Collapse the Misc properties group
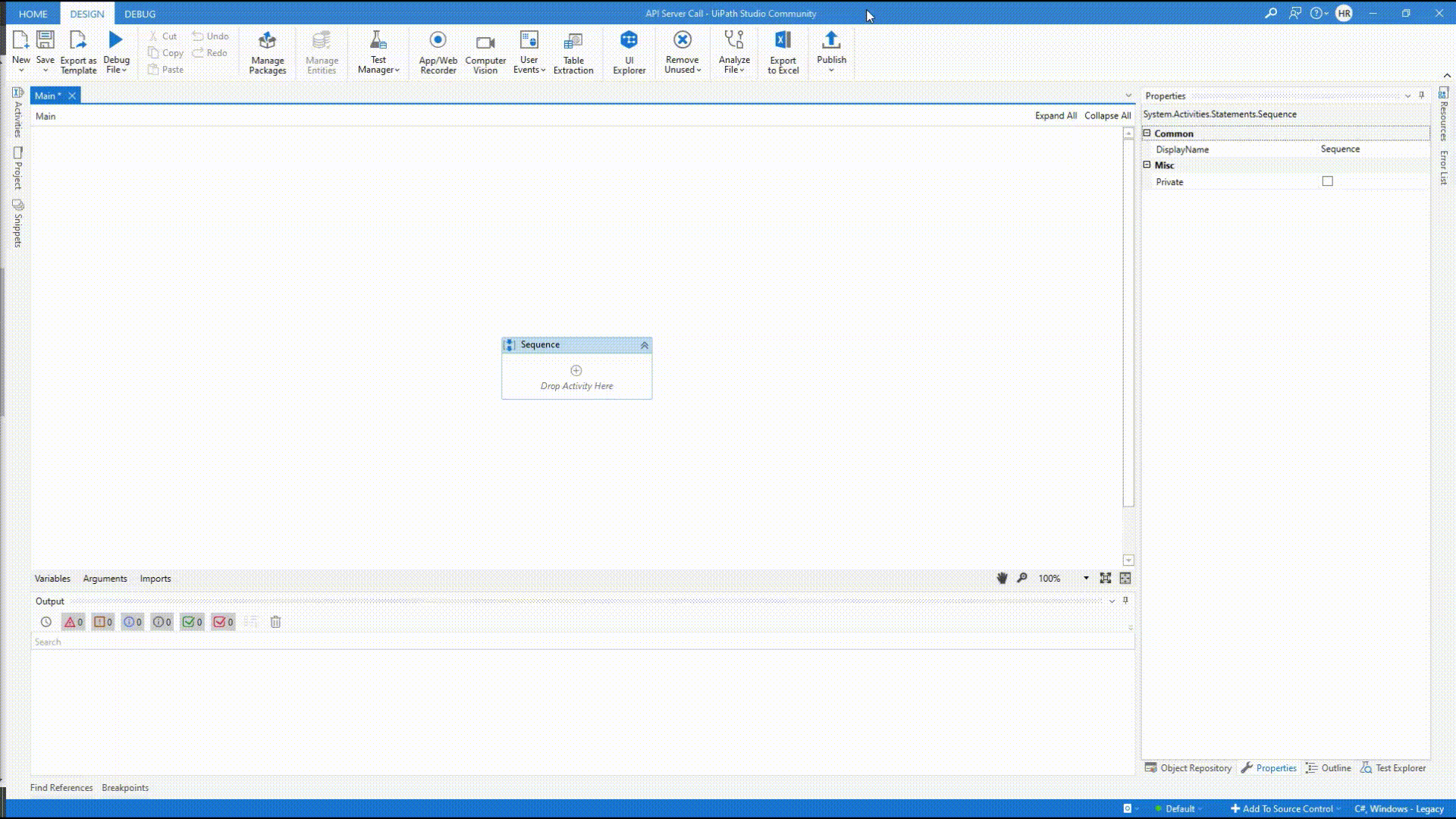Screen dimensions: 1456x819 (x=1147, y=165)
